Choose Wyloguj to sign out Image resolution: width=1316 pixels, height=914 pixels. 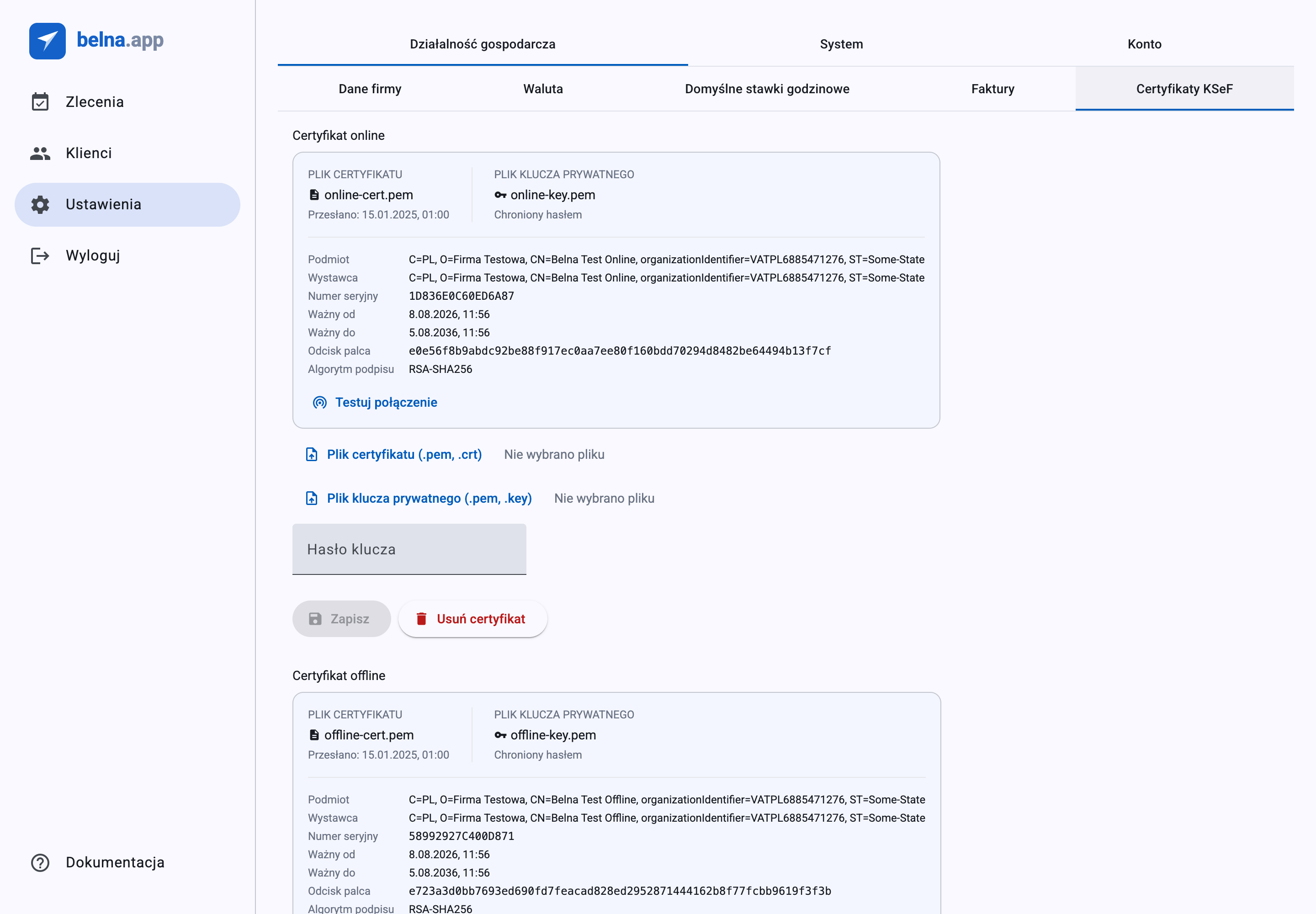click(127, 255)
